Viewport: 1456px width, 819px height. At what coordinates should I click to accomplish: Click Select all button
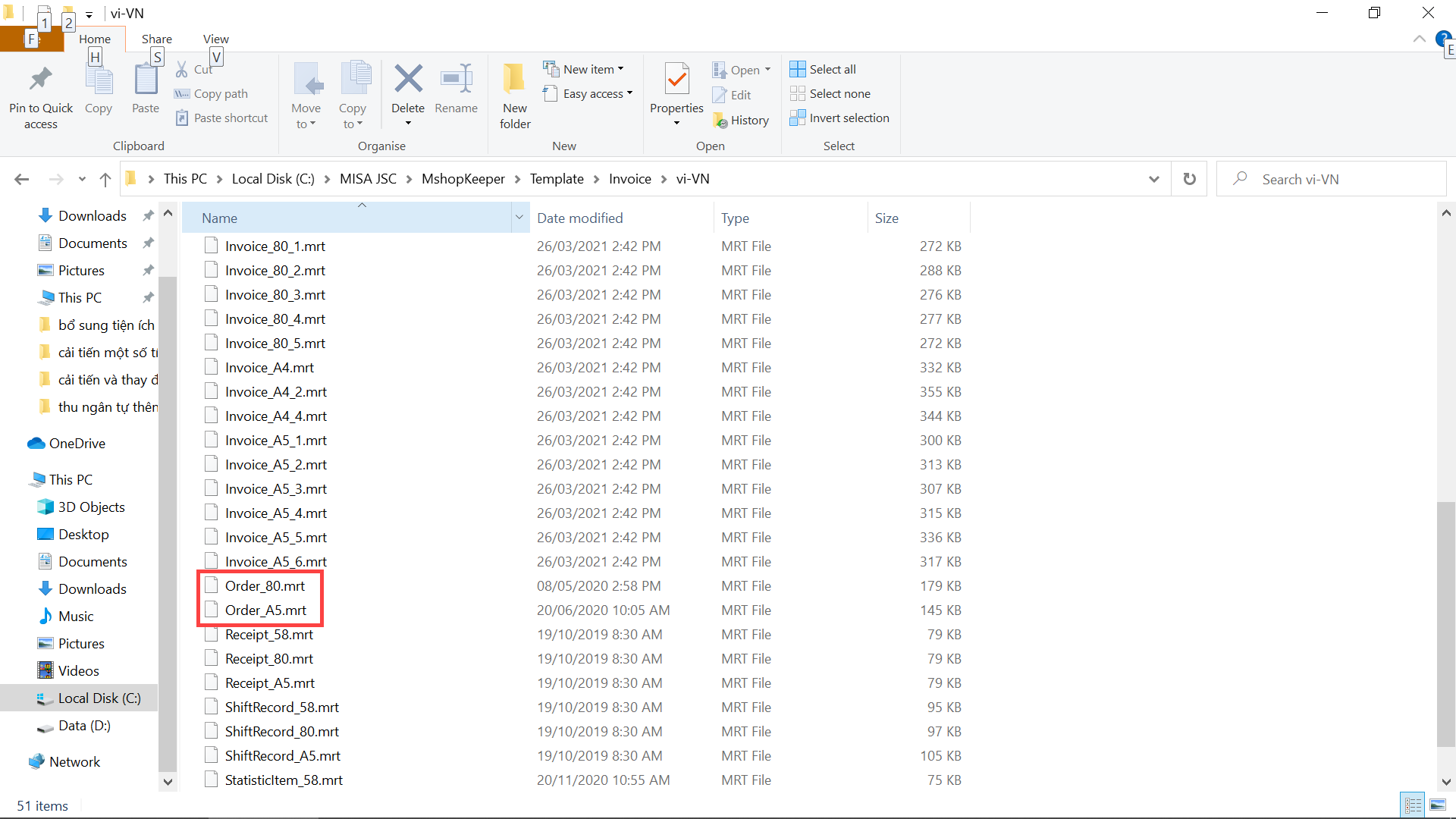click(824, 69)
